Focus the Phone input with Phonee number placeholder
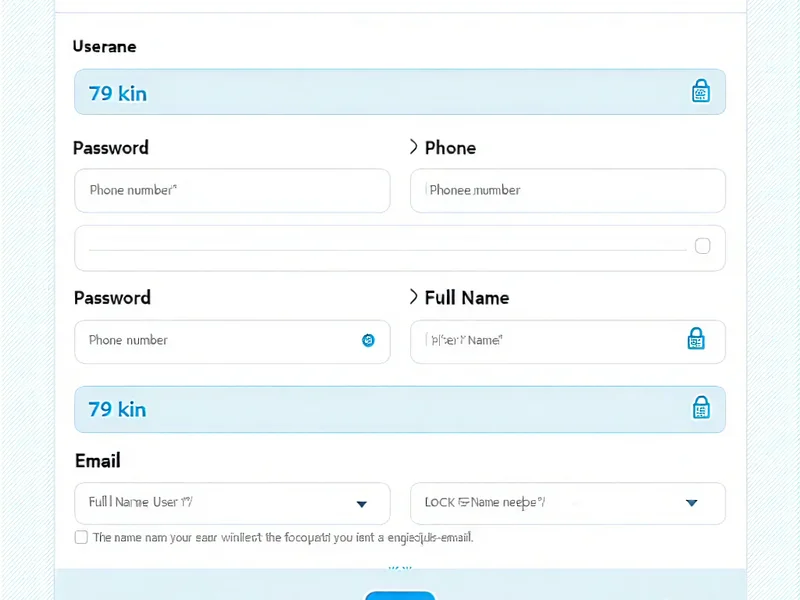The width and height of the screenshot is (800, 600). click(567, 190)
